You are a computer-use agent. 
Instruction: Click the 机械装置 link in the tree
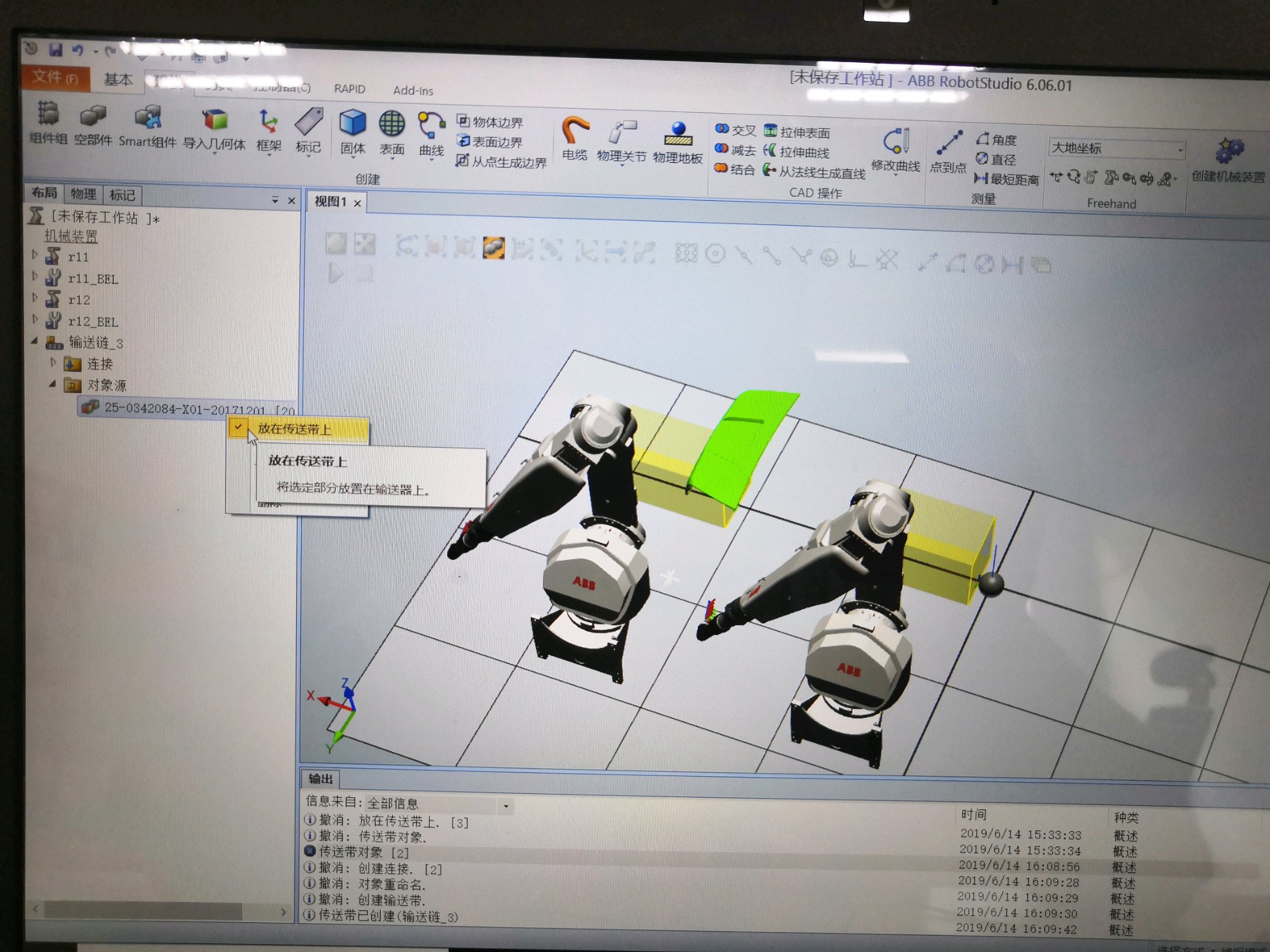(x=70, y=237)
